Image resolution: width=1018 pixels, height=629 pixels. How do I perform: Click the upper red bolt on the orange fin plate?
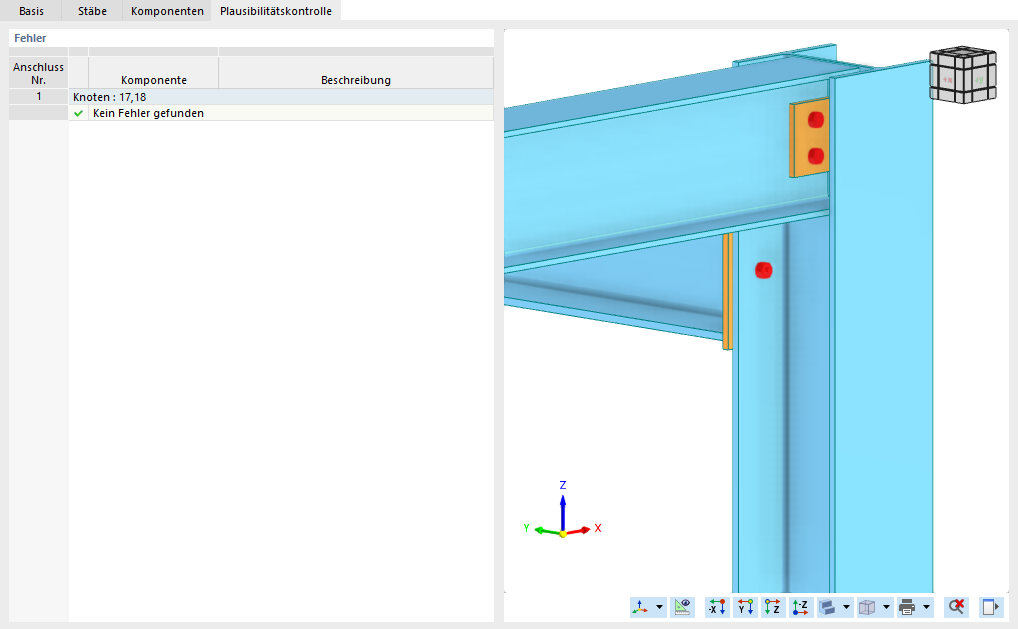815,120
